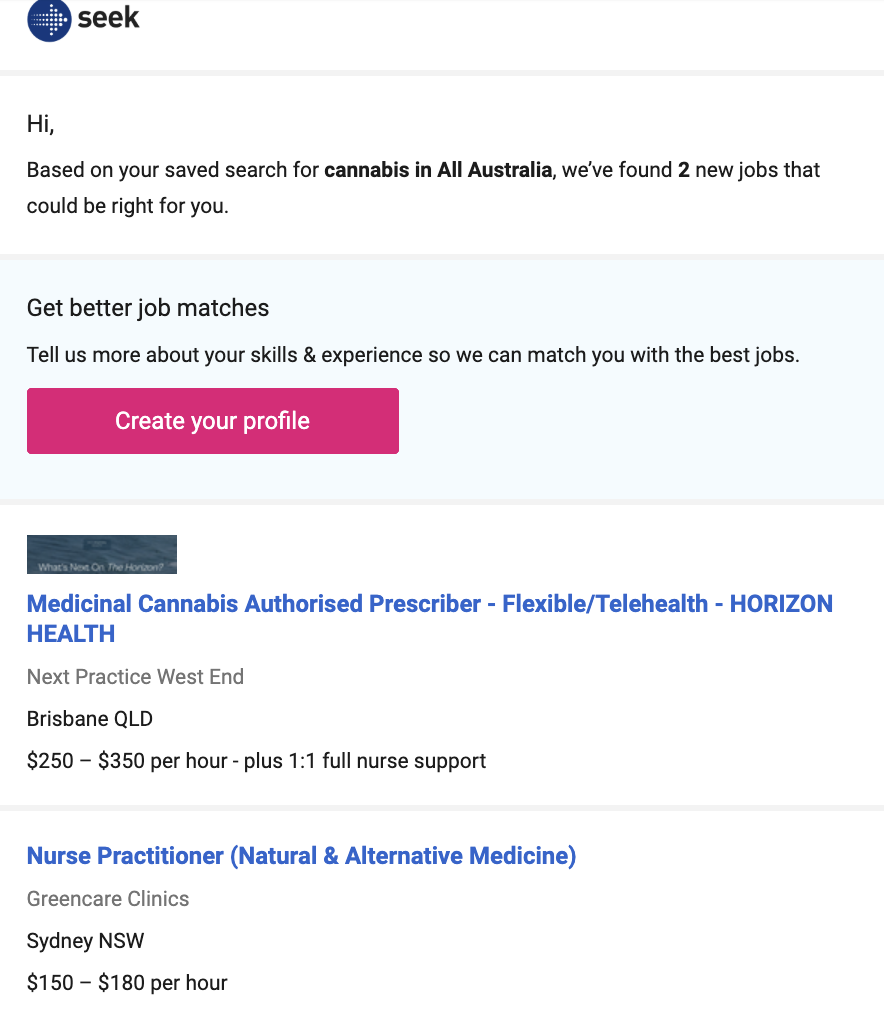Open Medicinal Cannabis Authorised Prescriber job link
884x1022 pixels.
429,604
